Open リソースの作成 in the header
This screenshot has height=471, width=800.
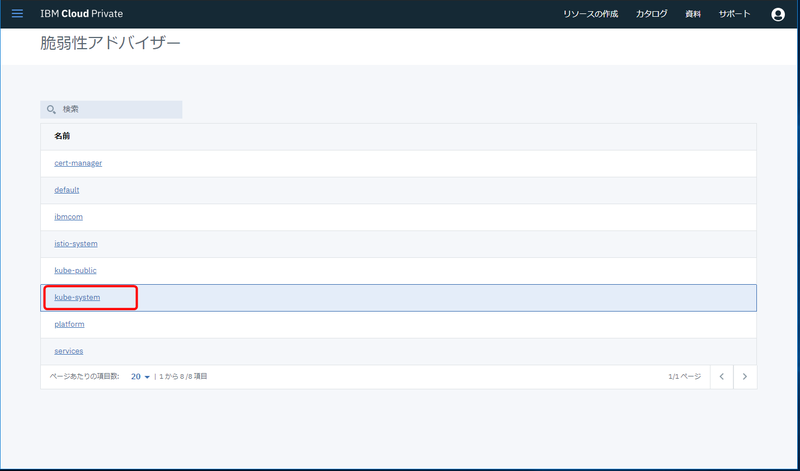(x=590, y=14)
